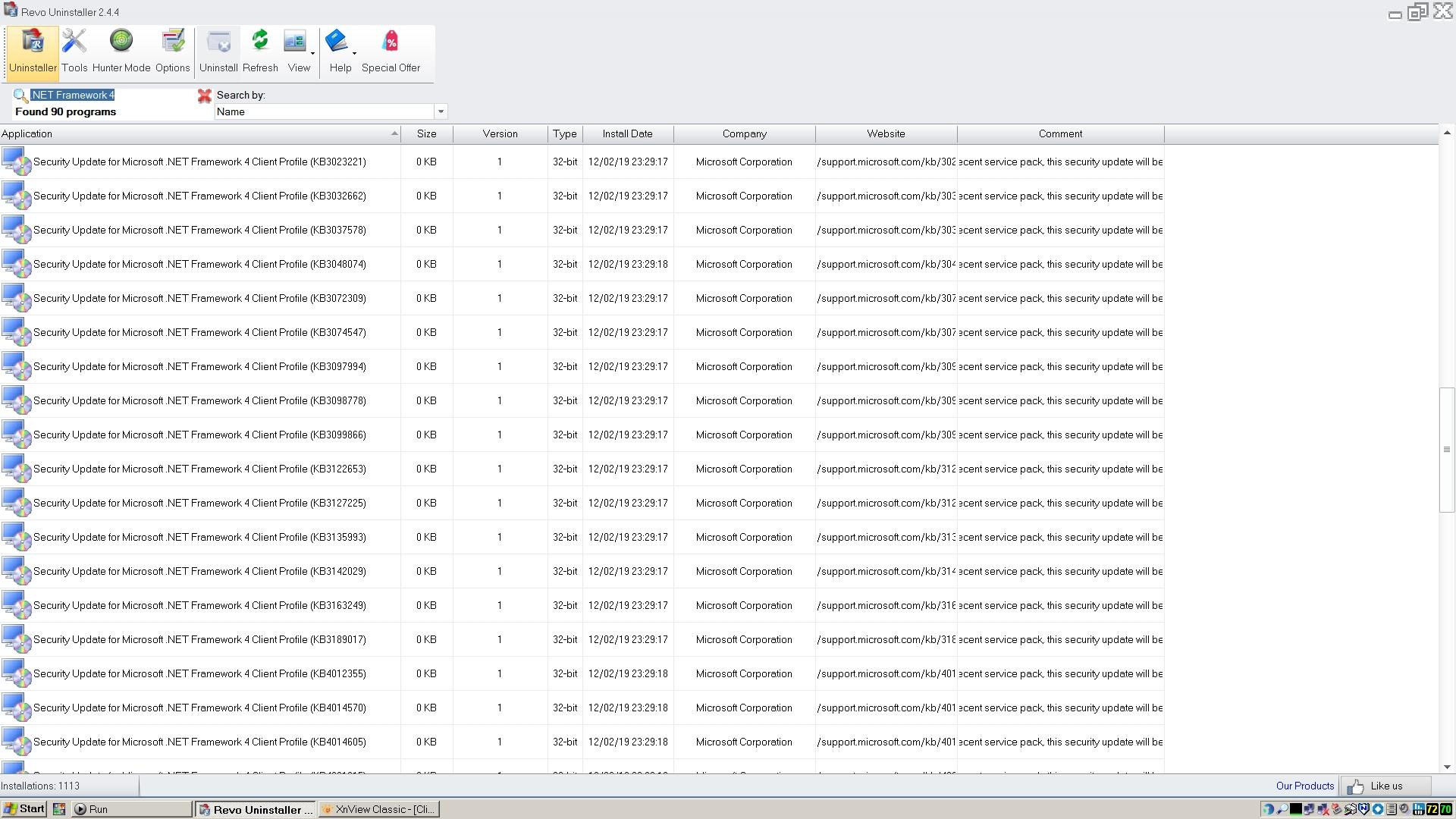
Task: Open the Our Products link
Action: click(1304, 786)
